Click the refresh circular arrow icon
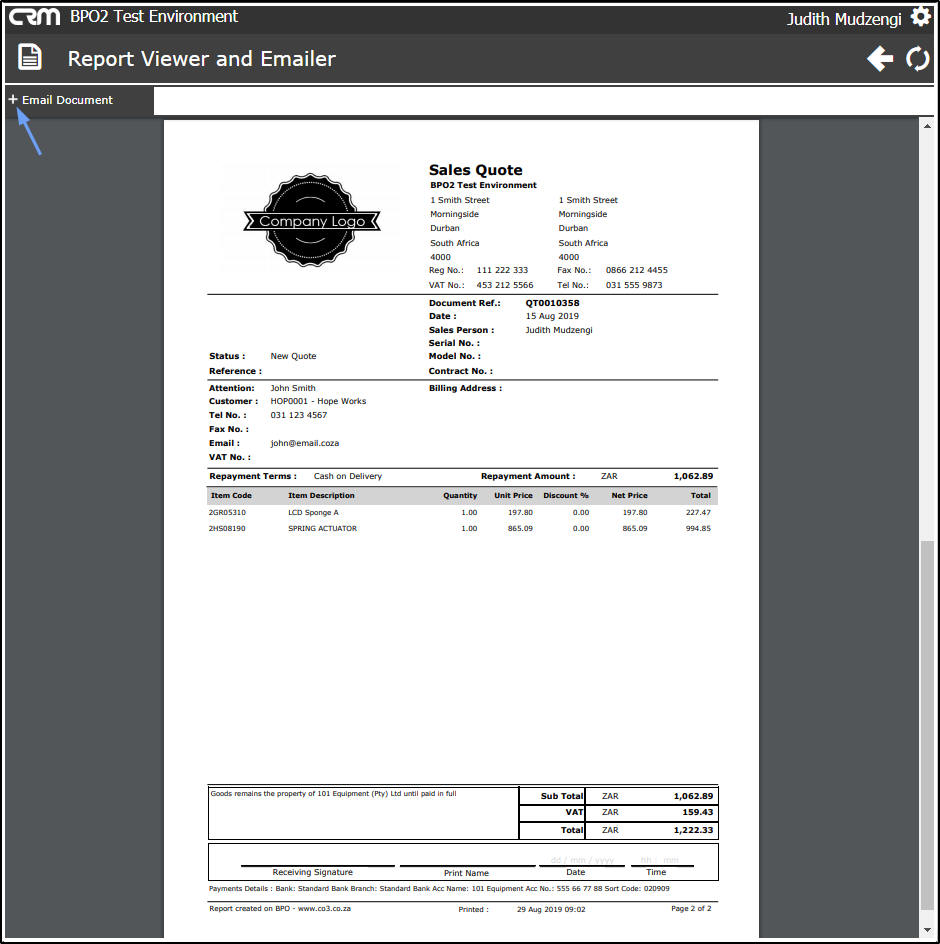This screenshot has width=940, height=944. (918, 59)
